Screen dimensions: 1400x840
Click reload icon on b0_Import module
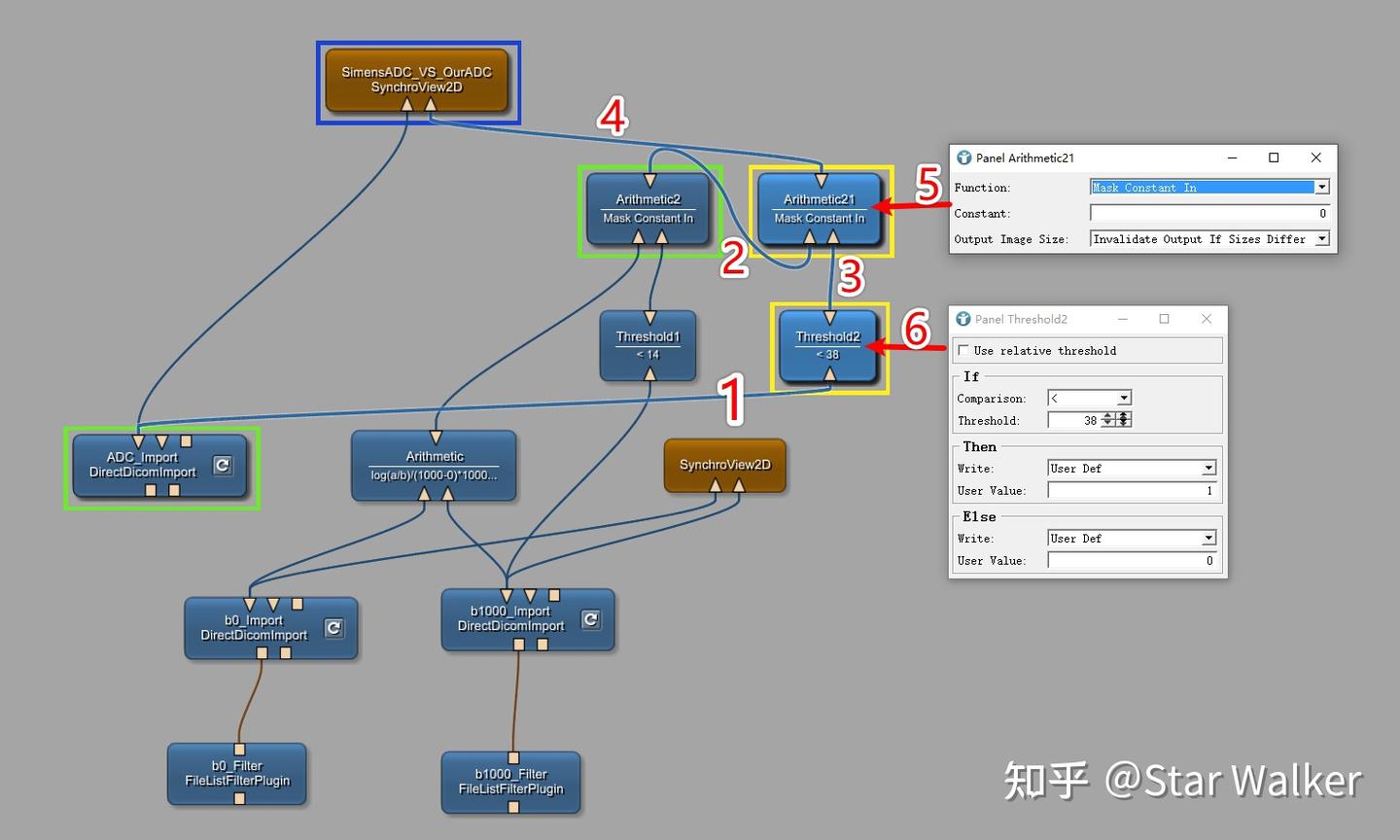333,628
